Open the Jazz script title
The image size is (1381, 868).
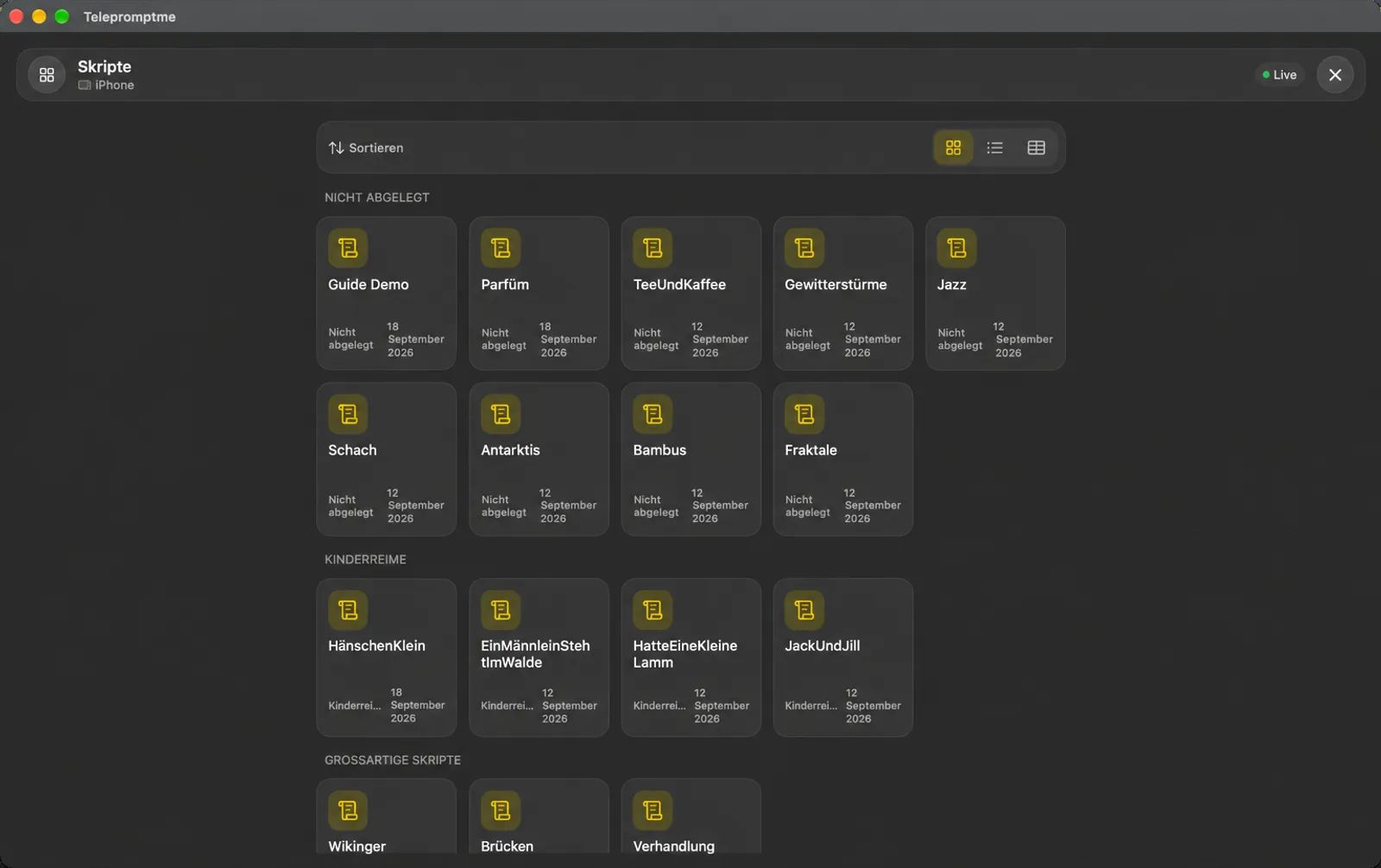(952, 285)
